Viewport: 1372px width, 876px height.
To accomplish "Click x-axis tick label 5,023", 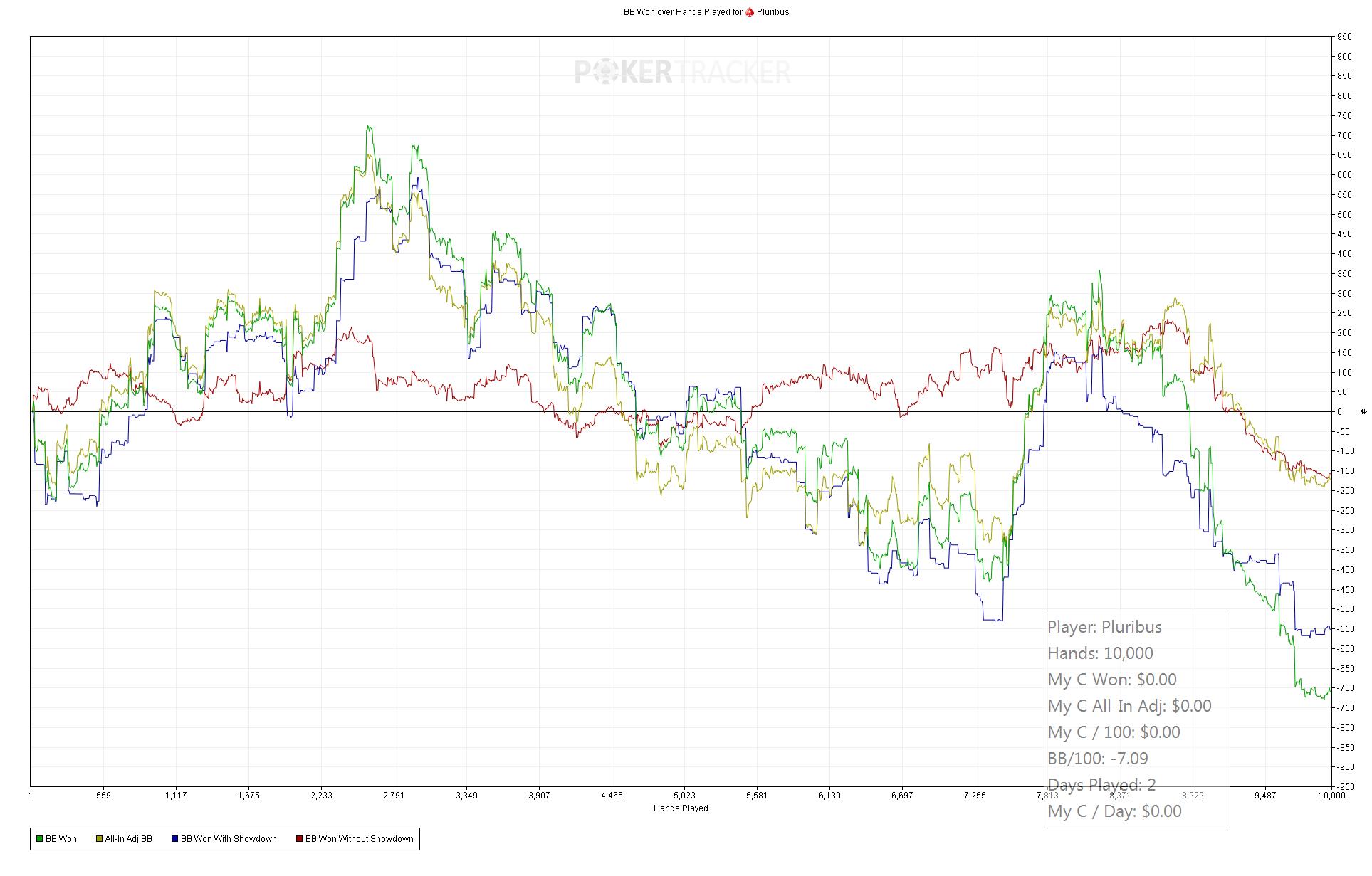I will tap(684, 796).
